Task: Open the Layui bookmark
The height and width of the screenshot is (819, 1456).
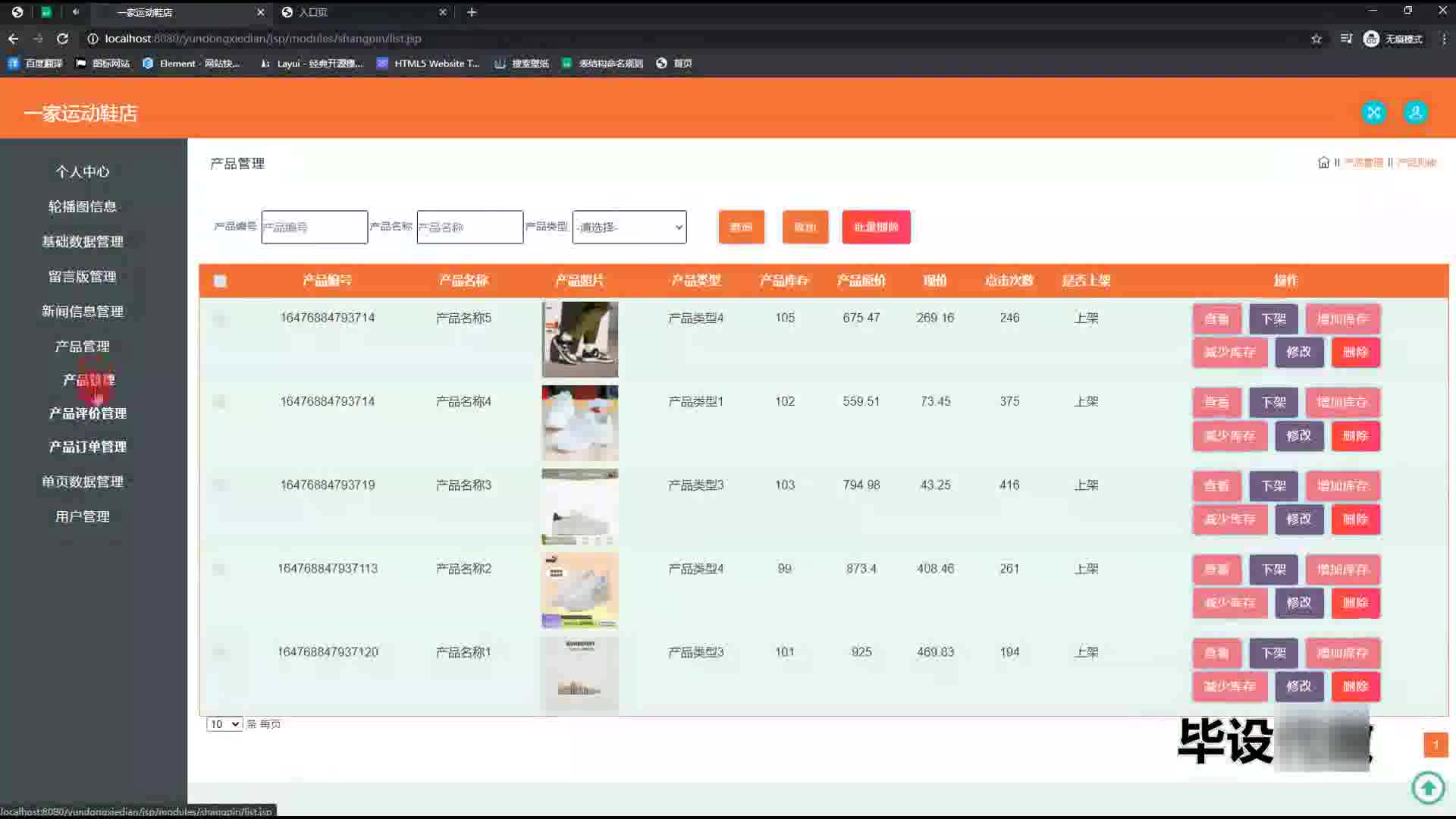Action: coord(312,64)
